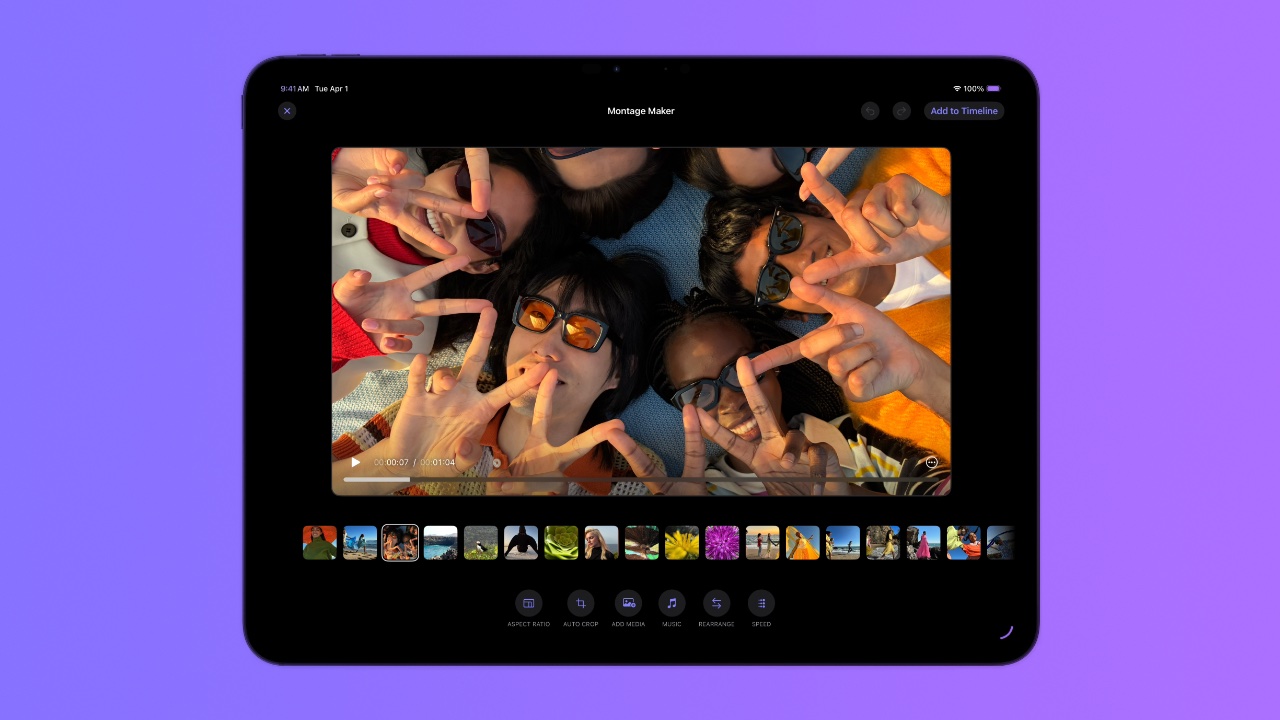Screen dimensions: 1280x720
Task: Add the montage to the timeline
Action: point(963,111)
